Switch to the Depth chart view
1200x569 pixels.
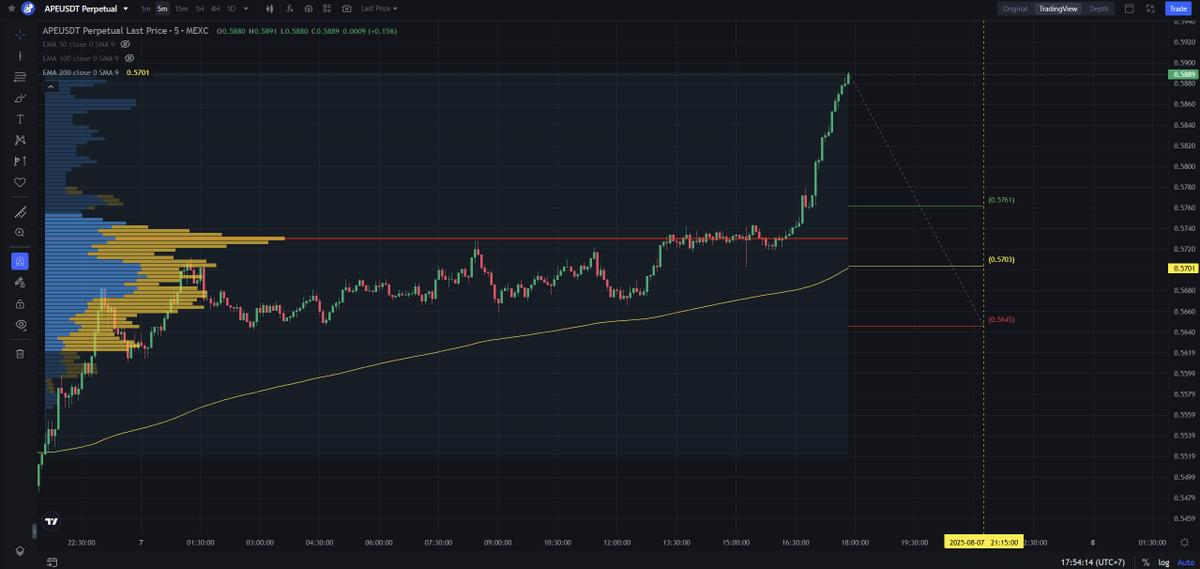pyautogui.click(x=1099, y=8)
